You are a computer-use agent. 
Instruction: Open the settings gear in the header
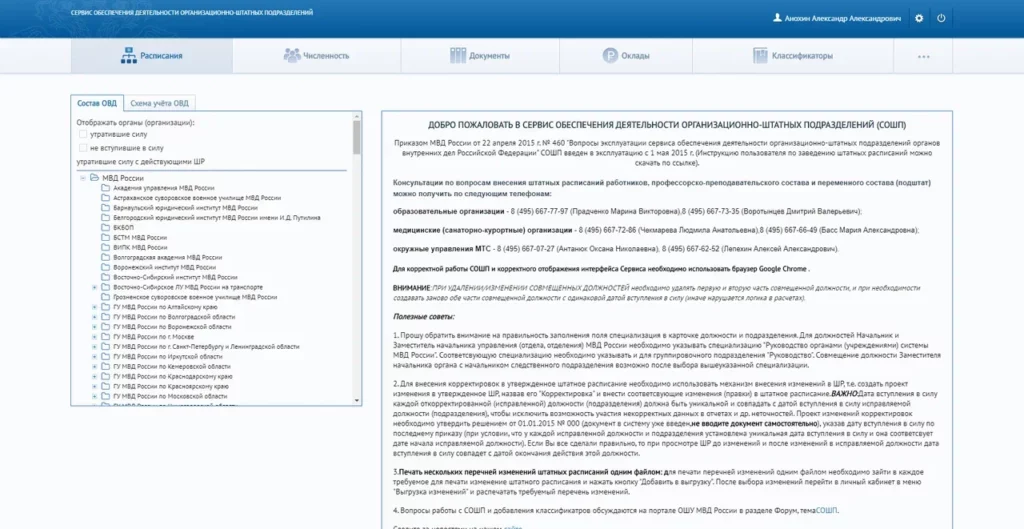pyautogui.click(x=919, y=19)
